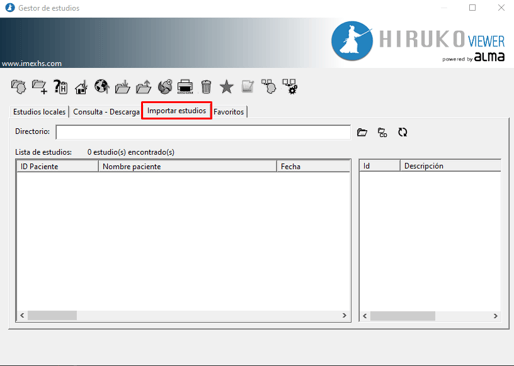This screenshot has width=514, height=366.
Task: Click the network nodes with gear icon
Action: point(290,86)
